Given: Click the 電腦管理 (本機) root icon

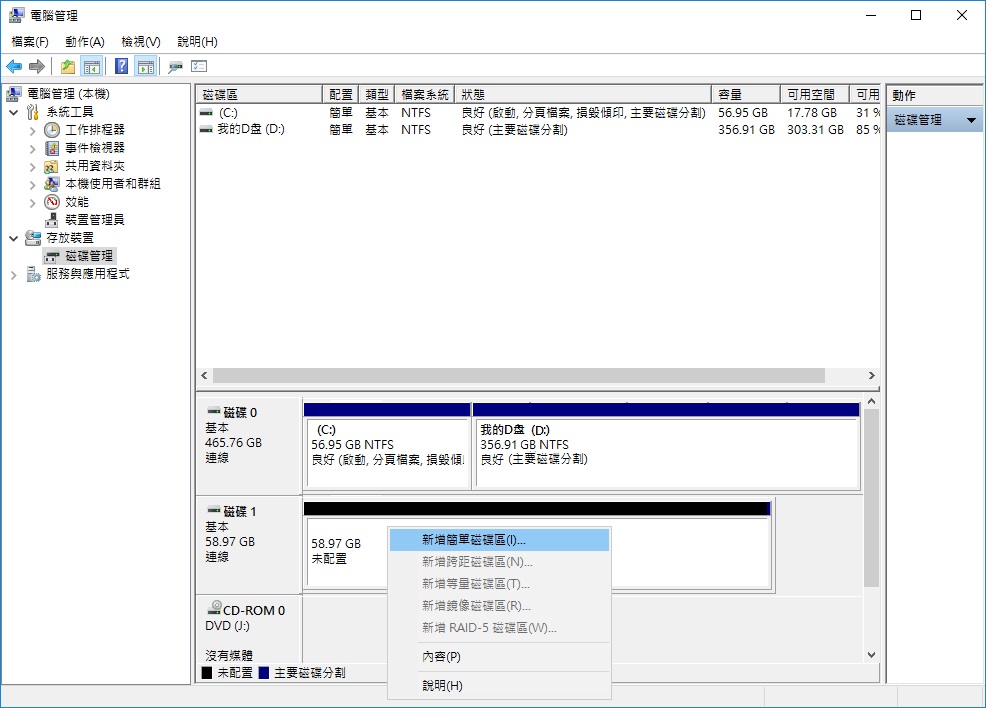Looking at the screenshot, I should click(x=14, y=94).
